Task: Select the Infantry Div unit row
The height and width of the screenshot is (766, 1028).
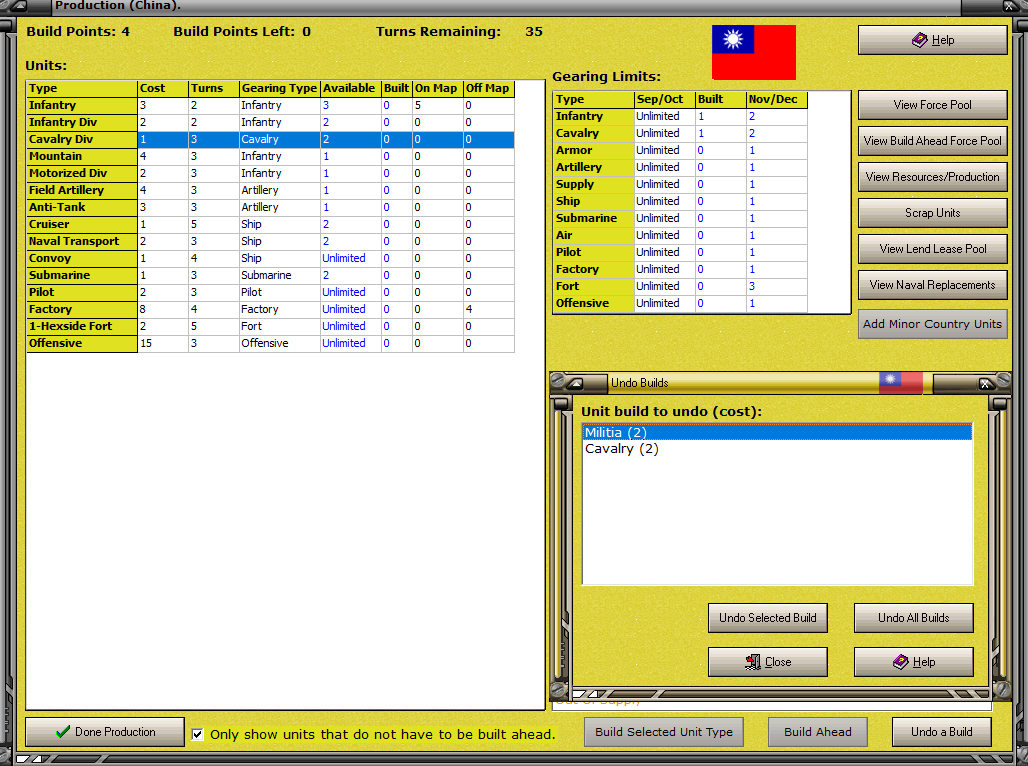Action: point(270,123)
